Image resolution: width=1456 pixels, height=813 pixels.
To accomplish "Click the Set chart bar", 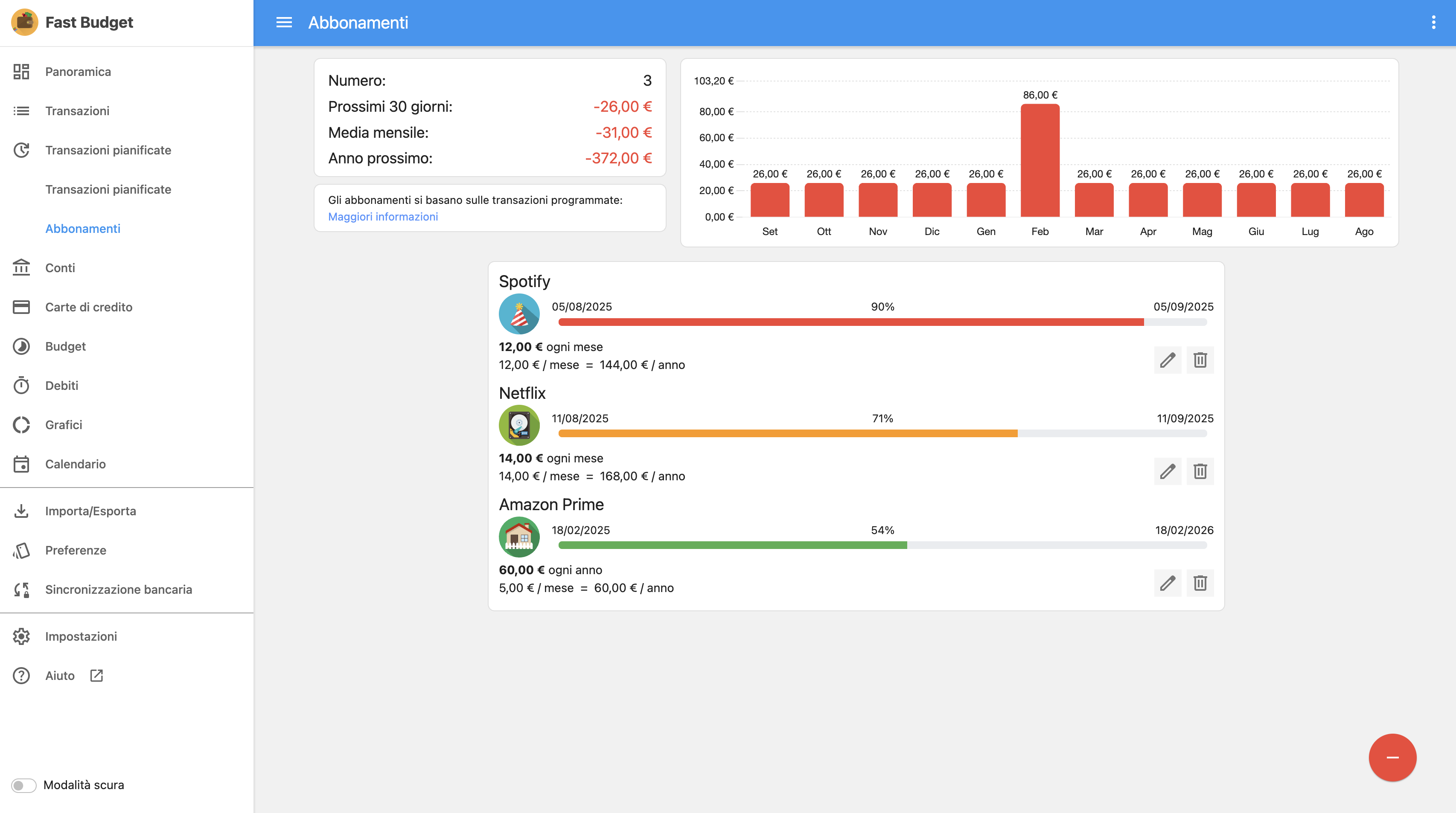I will 770,200.
